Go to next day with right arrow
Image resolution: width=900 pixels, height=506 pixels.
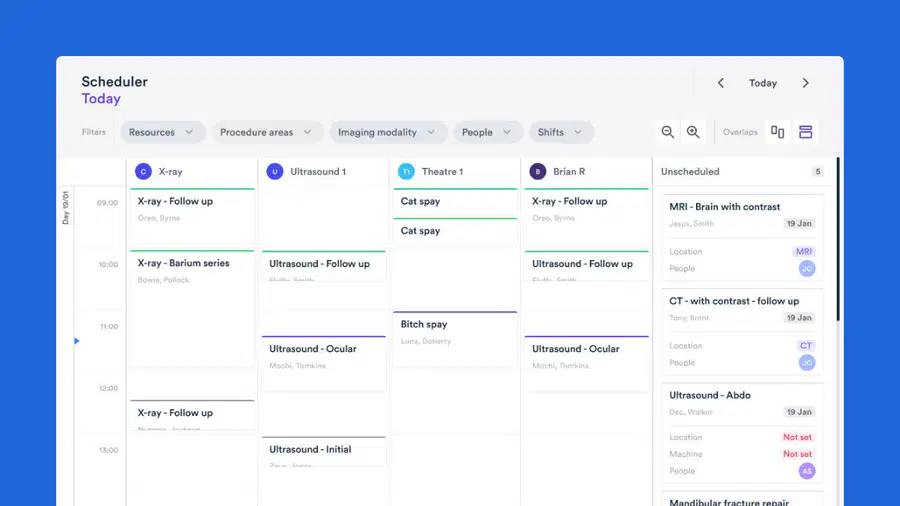pos(805,83)
